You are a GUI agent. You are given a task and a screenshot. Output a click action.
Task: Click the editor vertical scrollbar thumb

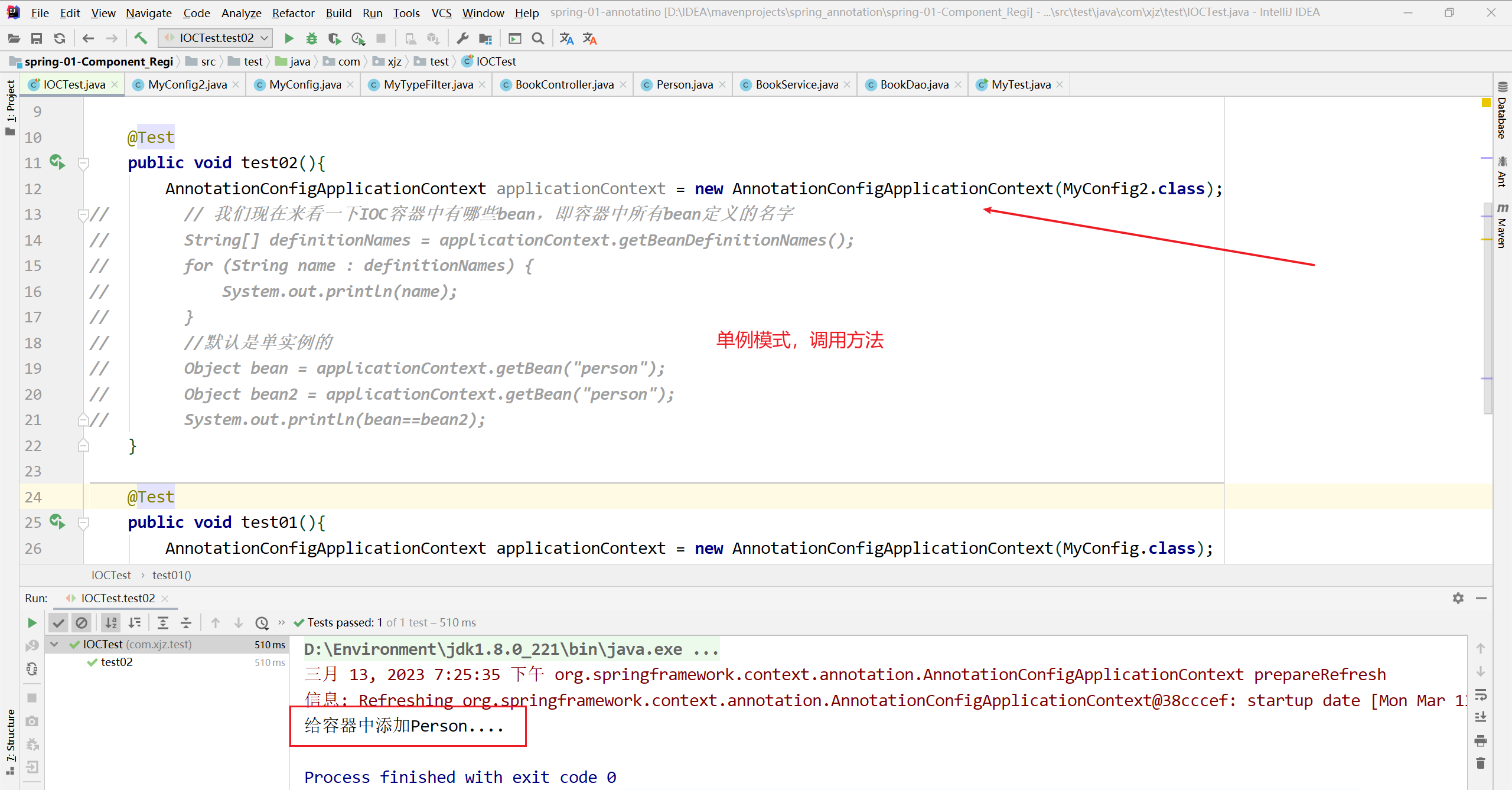pos(1487,307)
